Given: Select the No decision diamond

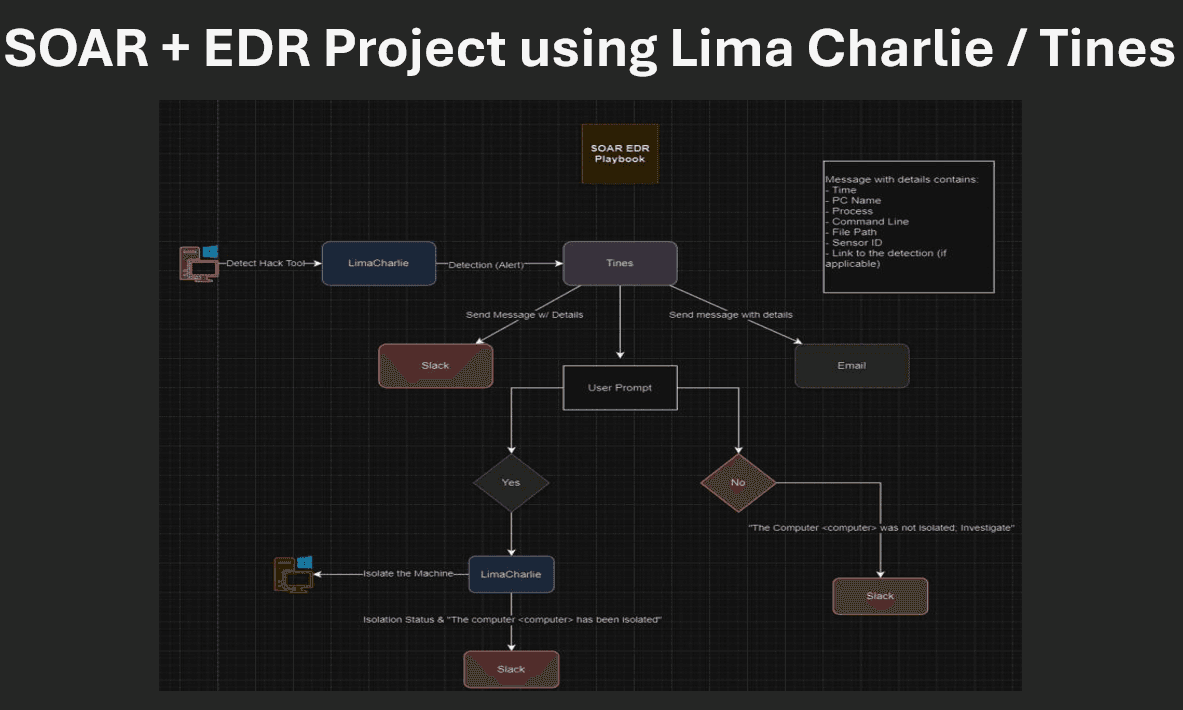Looking at the screenshot, I should click(x=738, y=482).
